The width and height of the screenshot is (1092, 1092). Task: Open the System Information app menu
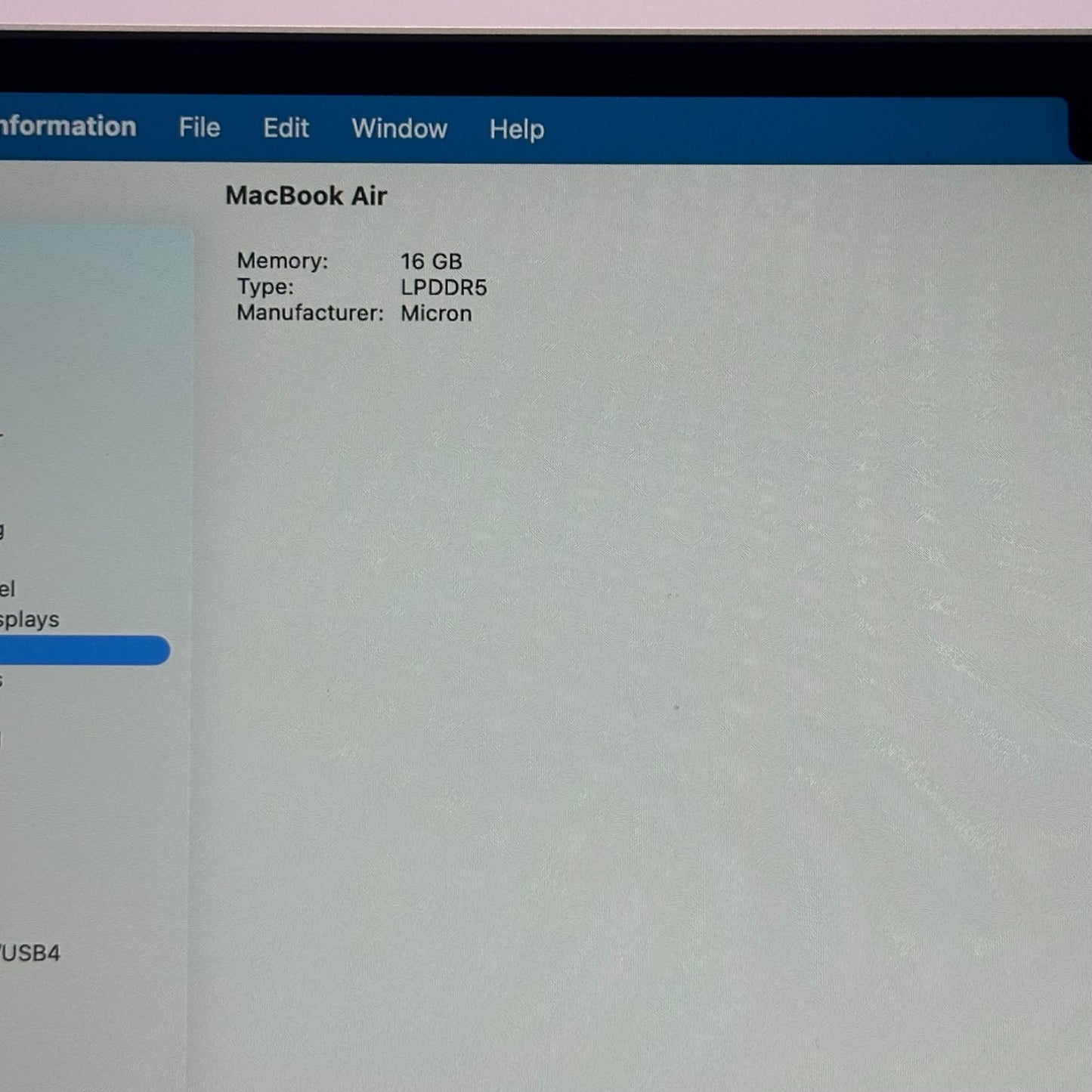(67, 127)
